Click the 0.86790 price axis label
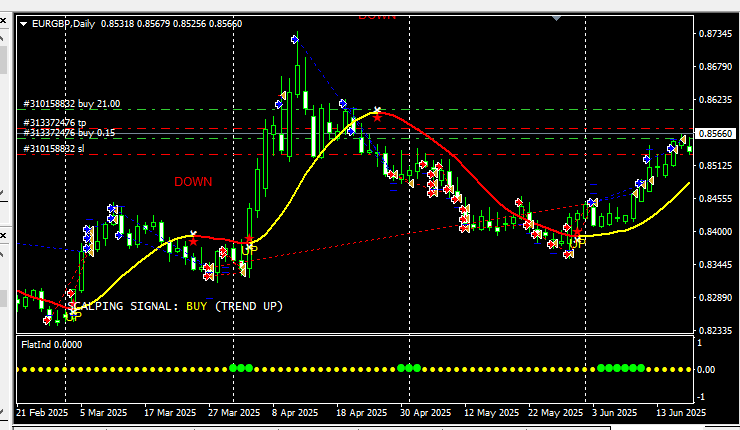Image resolution: width=740 pixels, height=430 pixels. coord(713,67)
